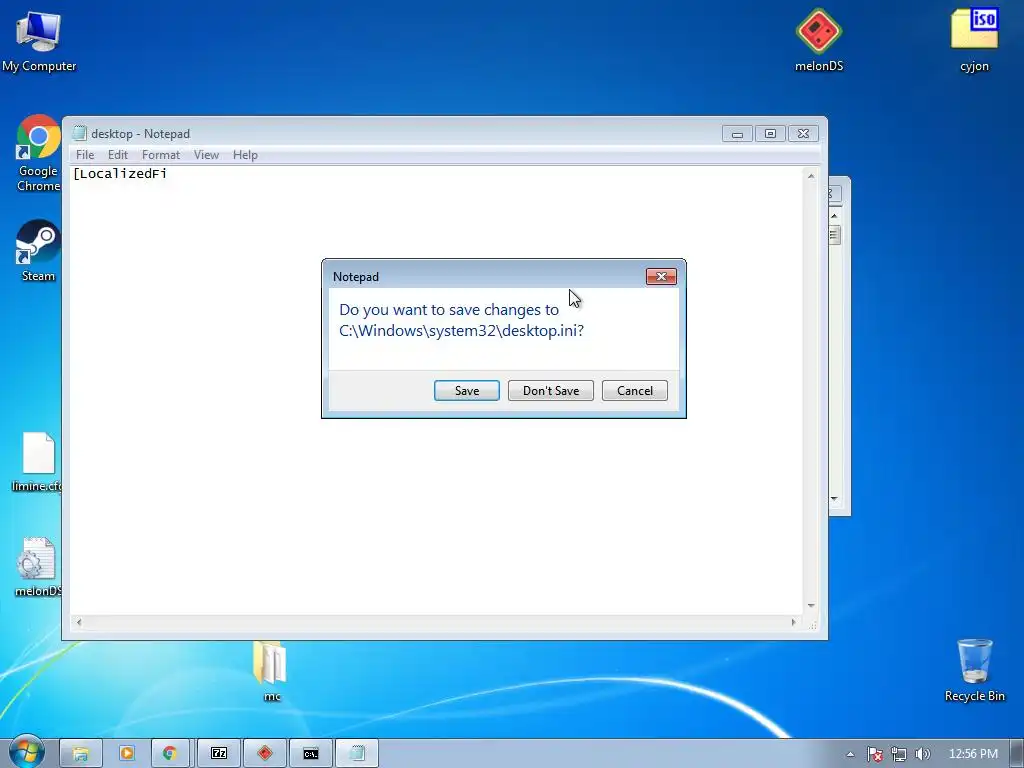The height and width of the screenshot is (768, 1024).
Task: Open the melonDS emulator desktop icon
Action: (819, 40)
